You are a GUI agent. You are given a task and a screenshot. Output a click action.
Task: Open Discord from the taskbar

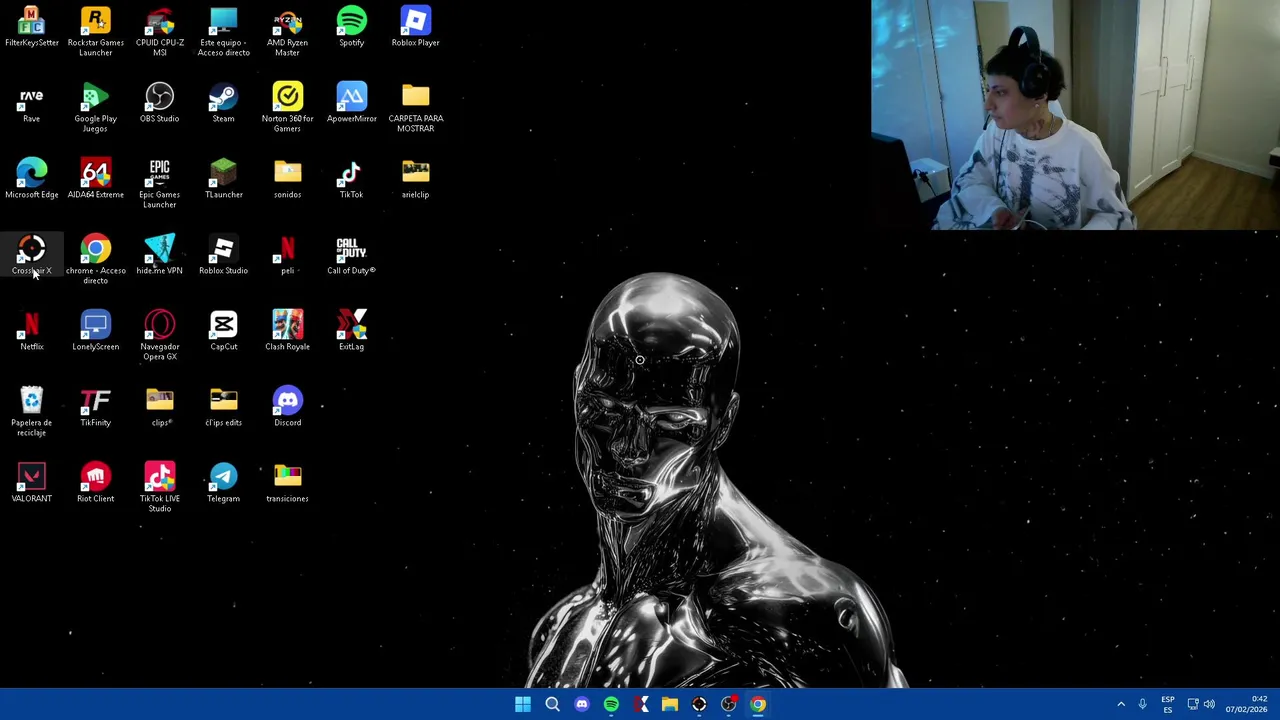tap(582, 704)
